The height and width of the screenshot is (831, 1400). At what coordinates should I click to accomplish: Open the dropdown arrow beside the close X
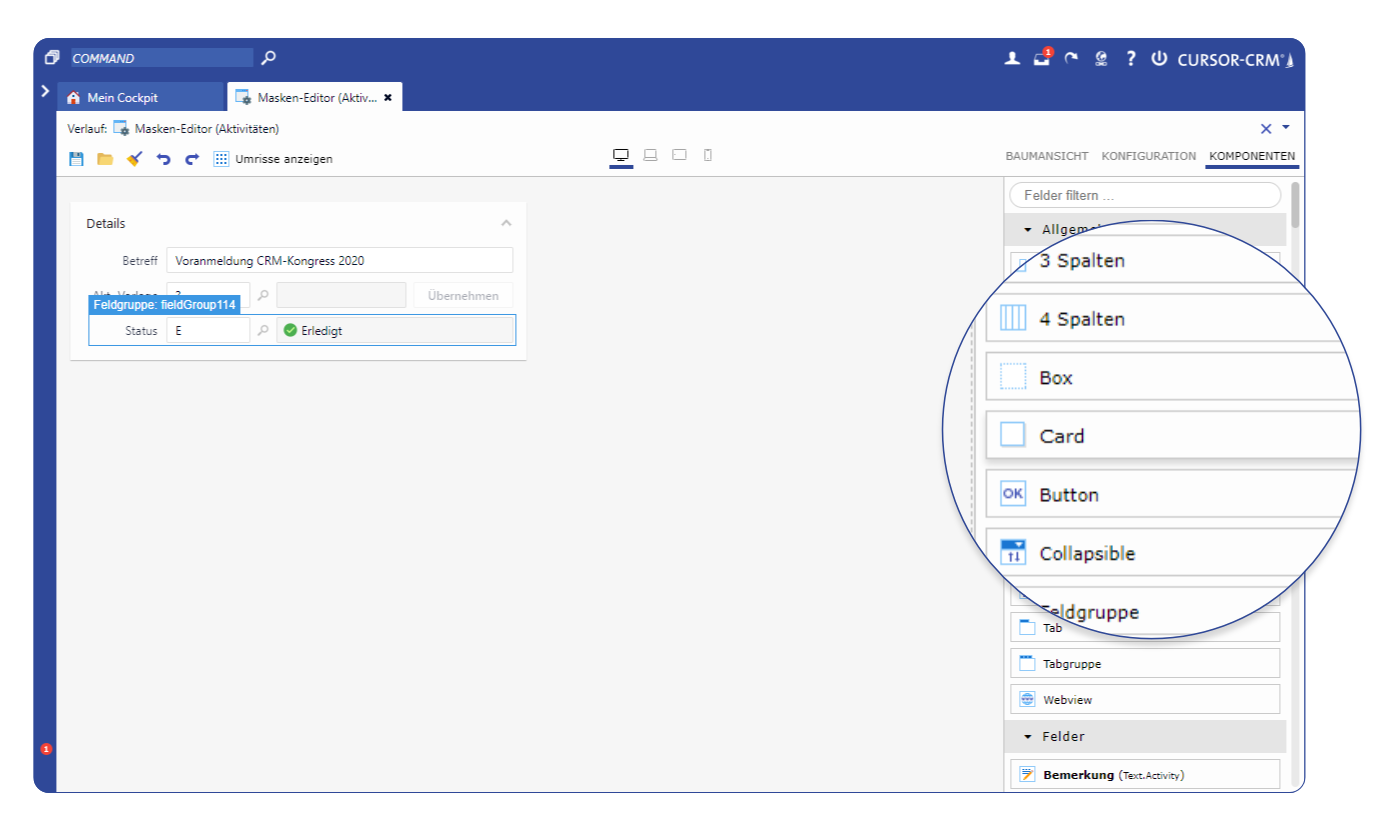1286,127
